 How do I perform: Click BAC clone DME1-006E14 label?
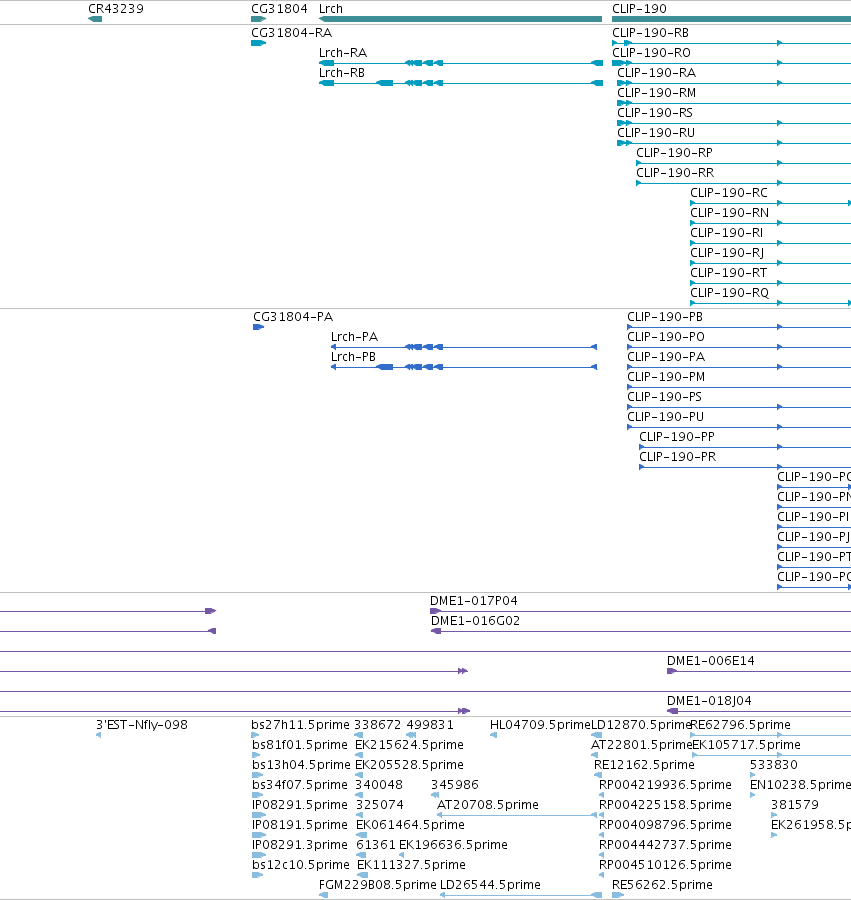pos(710,661)
